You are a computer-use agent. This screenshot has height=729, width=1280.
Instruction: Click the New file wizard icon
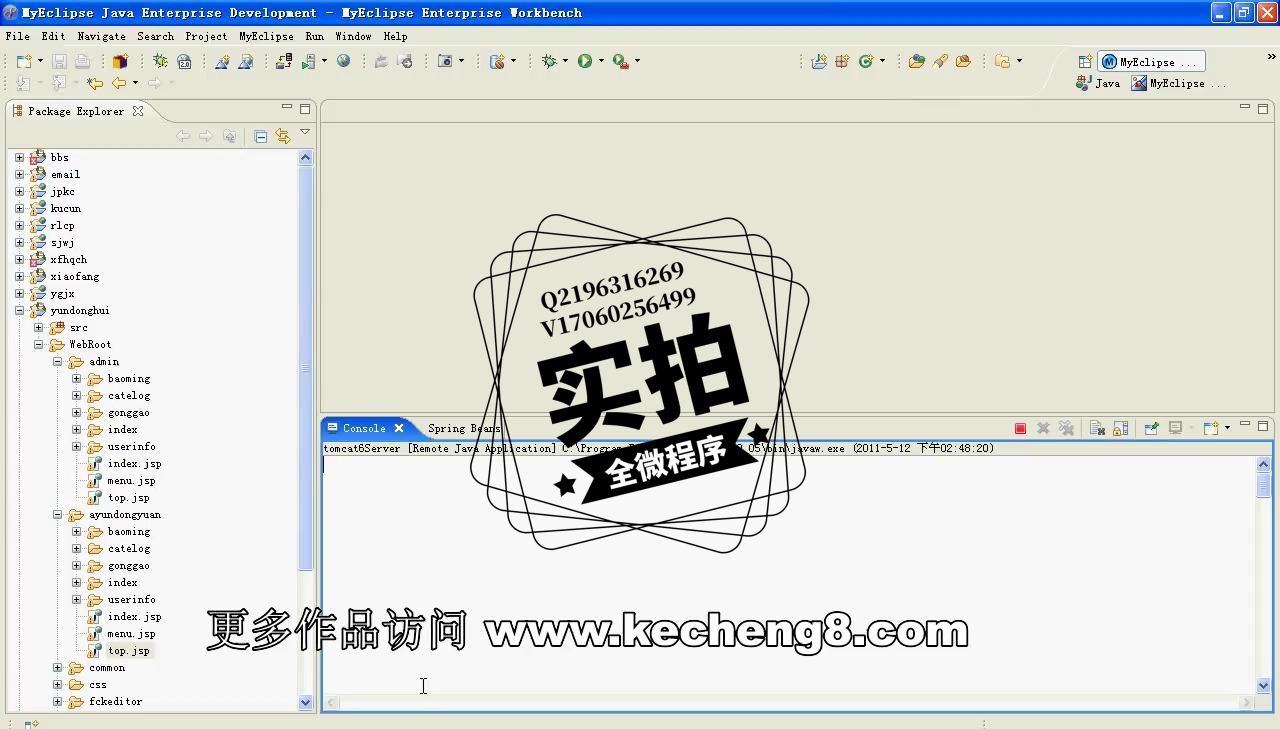point(24,61)
